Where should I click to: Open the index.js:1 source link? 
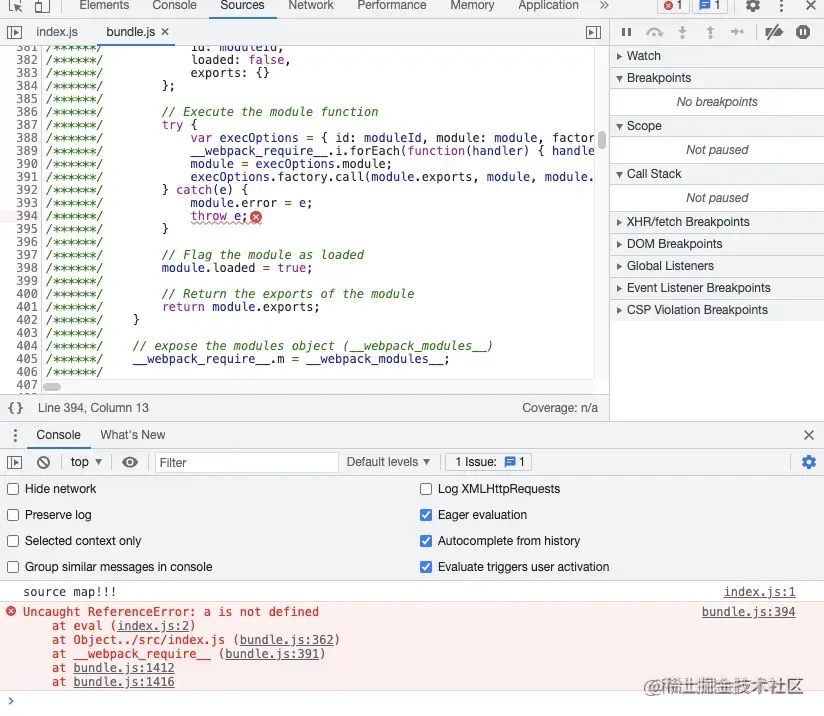[759, 592]
